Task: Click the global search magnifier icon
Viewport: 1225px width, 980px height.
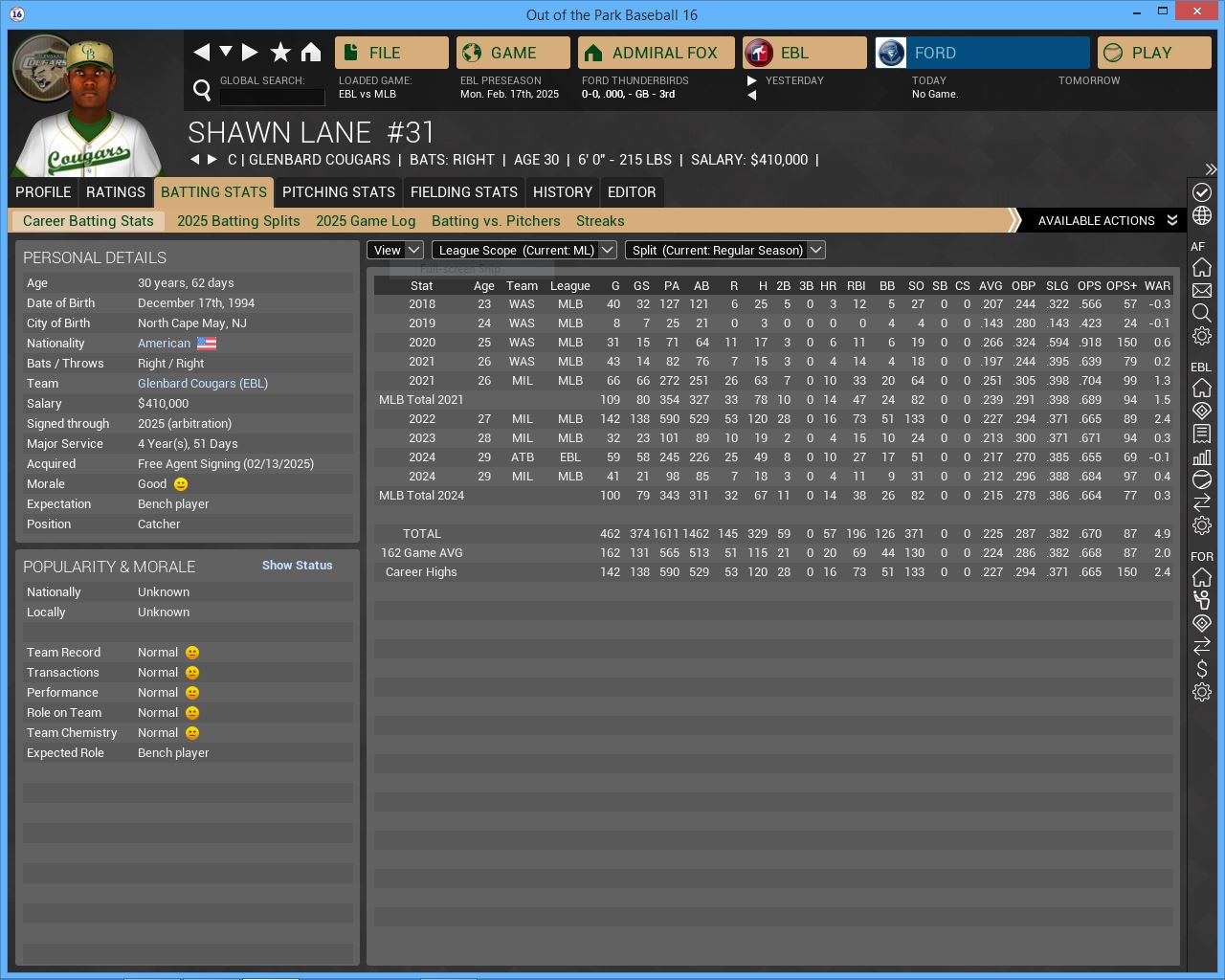Action: click(x=202, y=90)
